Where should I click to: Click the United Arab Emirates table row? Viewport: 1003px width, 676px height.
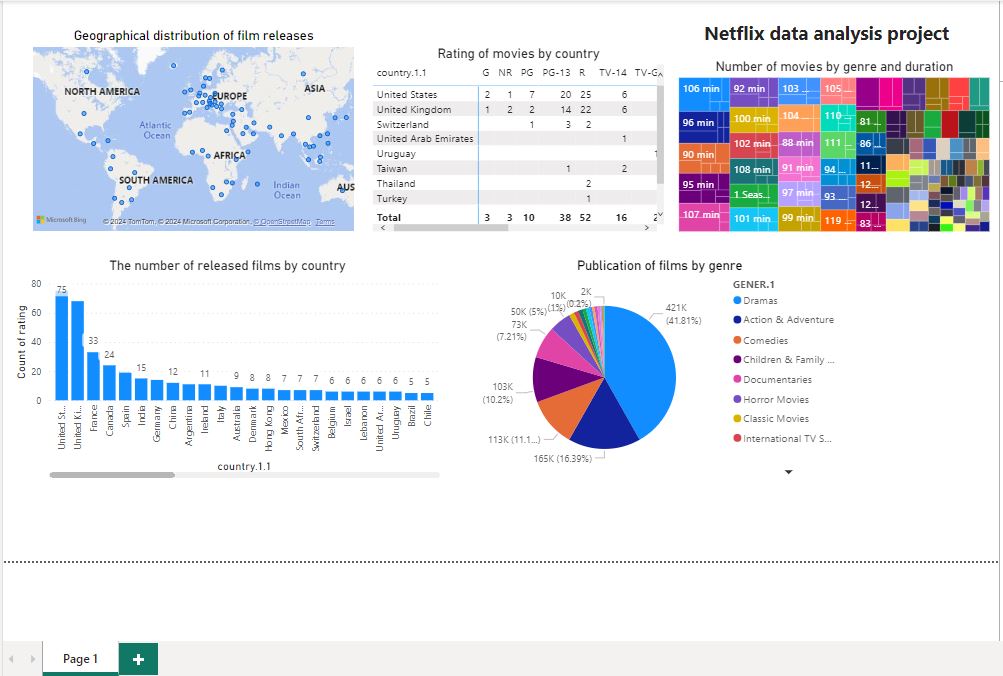click(x=515, y=139)
